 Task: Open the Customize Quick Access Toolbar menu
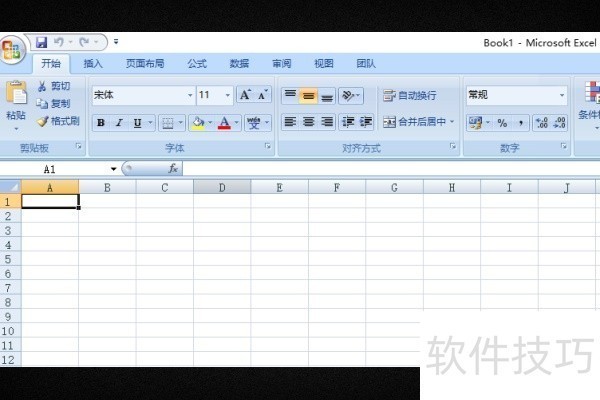tap(116, 42)
